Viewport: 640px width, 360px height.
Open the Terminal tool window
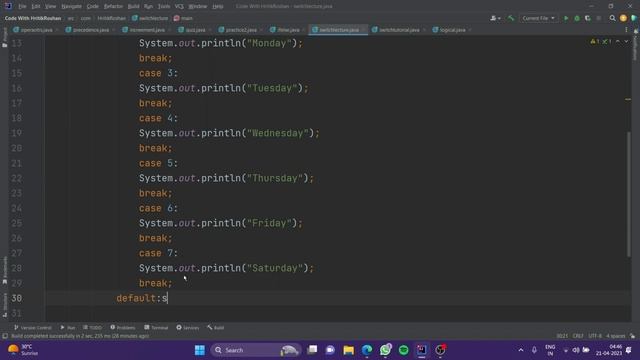[x=156, y=328]
